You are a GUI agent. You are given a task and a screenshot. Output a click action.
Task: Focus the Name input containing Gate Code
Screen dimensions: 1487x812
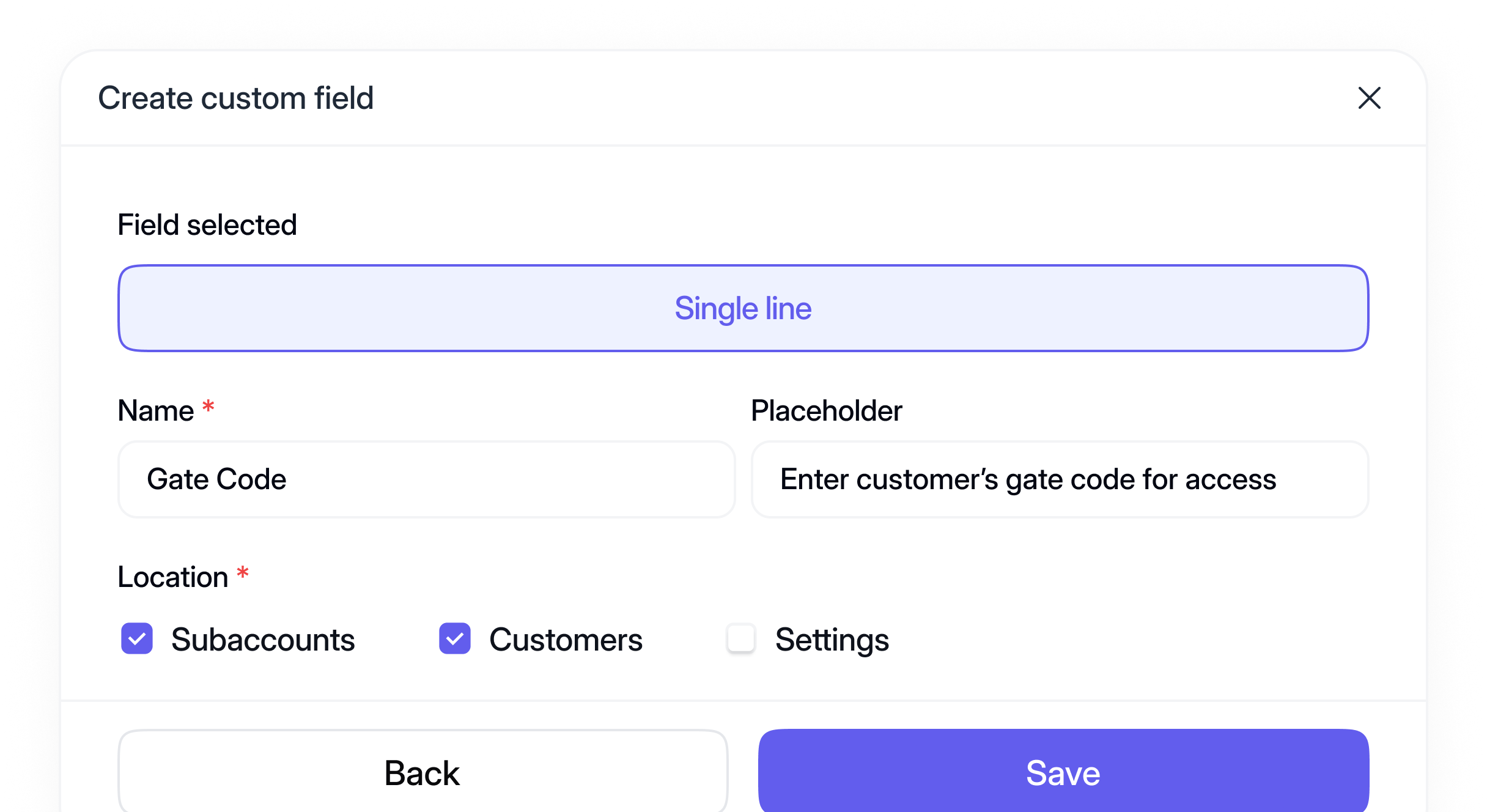(x=426, y=479)
